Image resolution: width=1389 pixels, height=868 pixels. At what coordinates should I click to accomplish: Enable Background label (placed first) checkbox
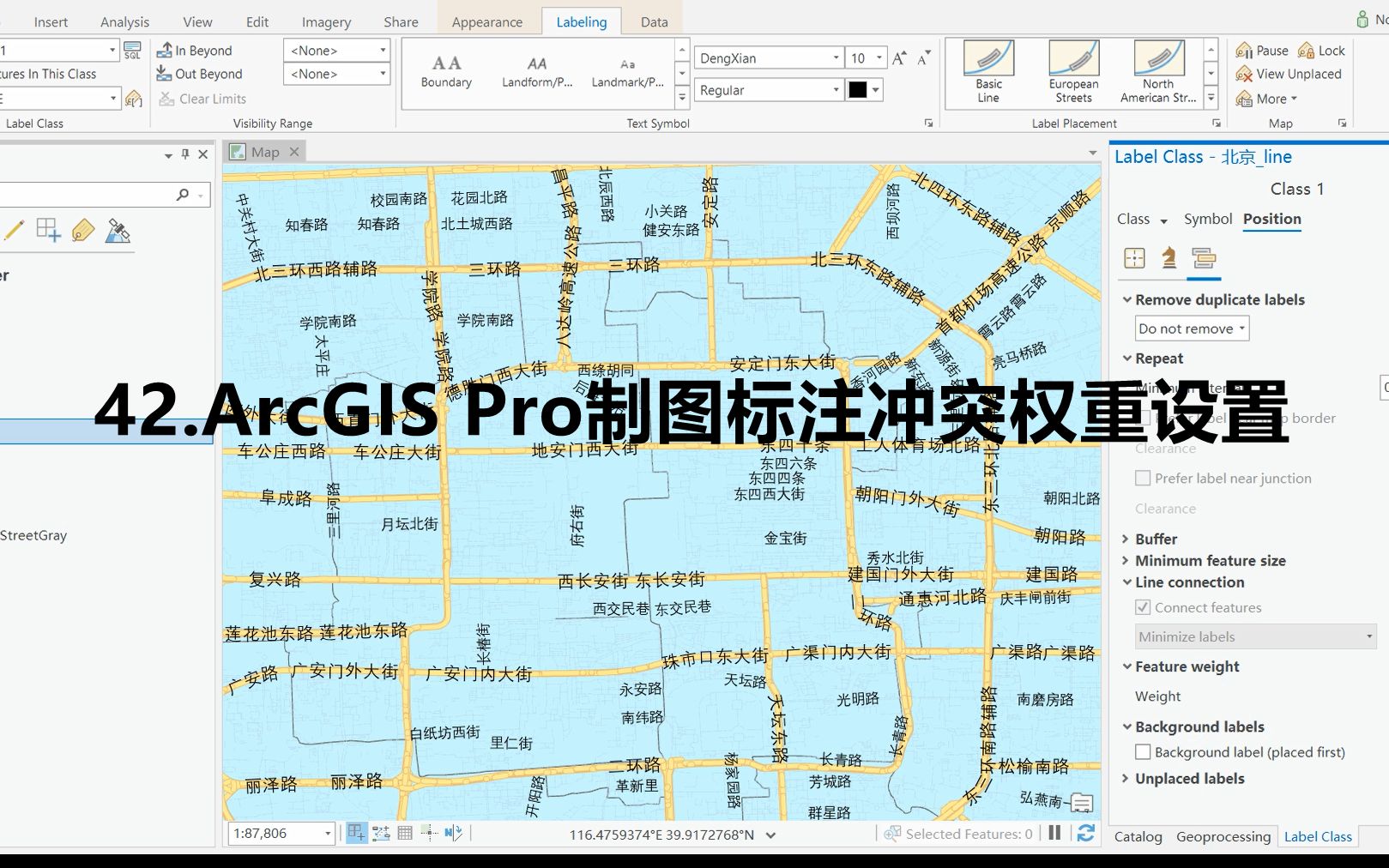point(1142,751)
